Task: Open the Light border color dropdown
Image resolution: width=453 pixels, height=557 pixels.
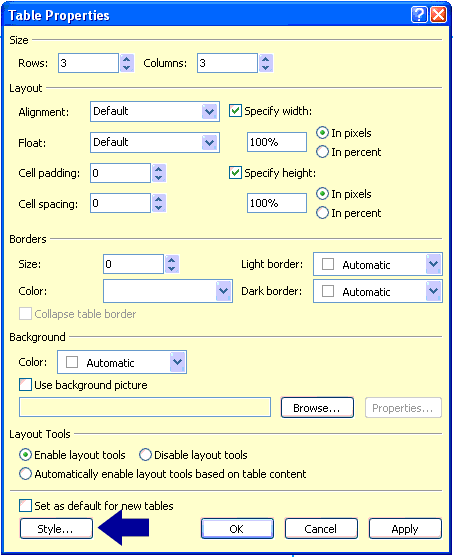Action: tap(433, 264)
